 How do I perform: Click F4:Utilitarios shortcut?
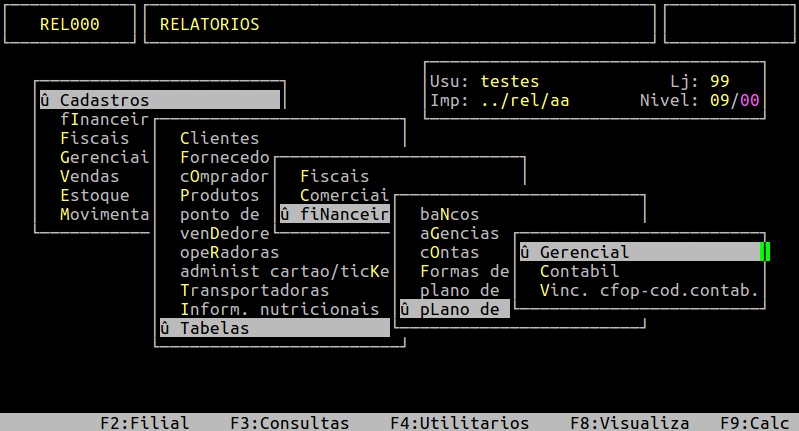point(460,423)
